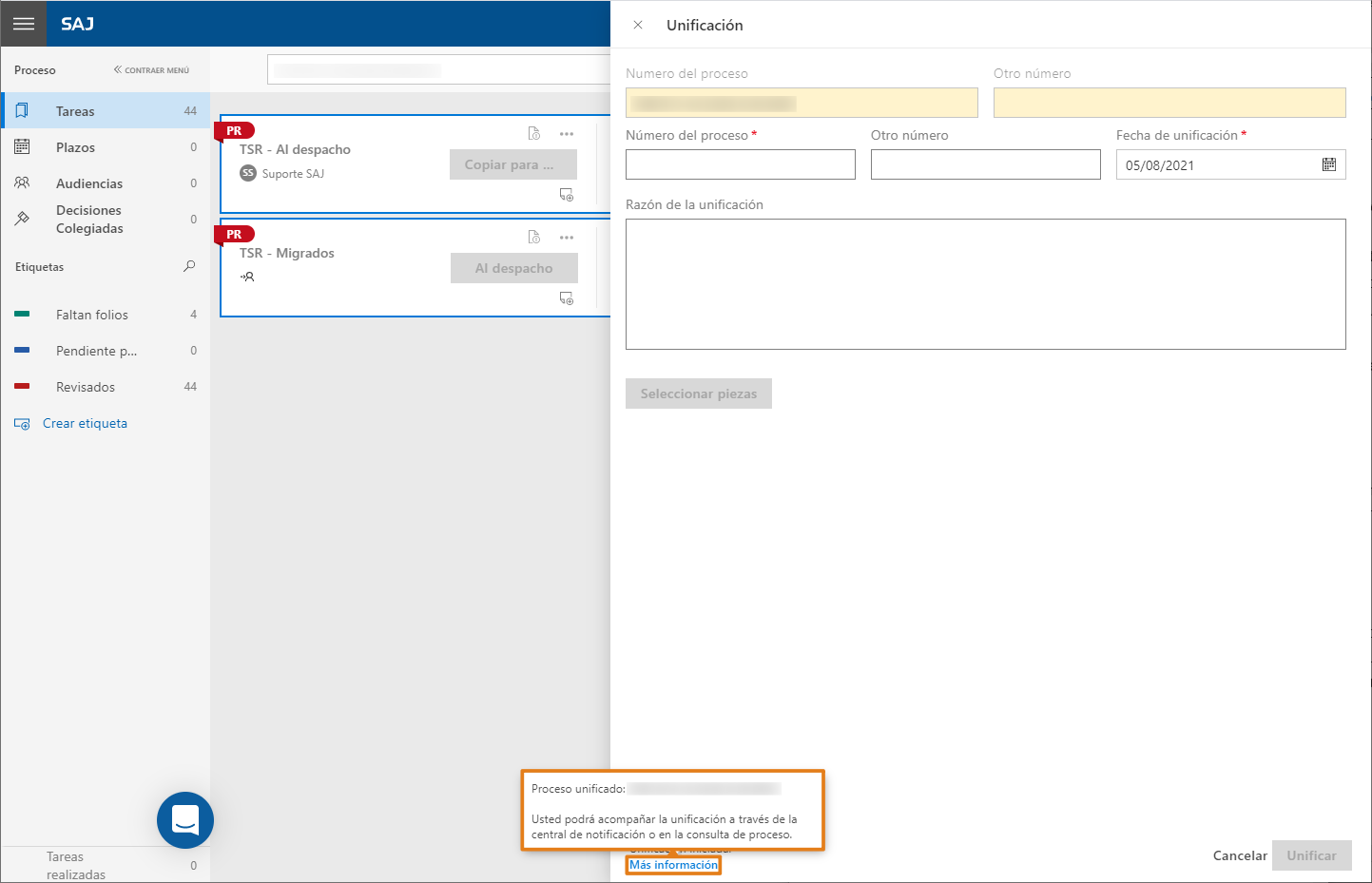This screenshot has width=1372, height=883.
Task: Open Tareas realizadas section
Action: pos(105,865)
